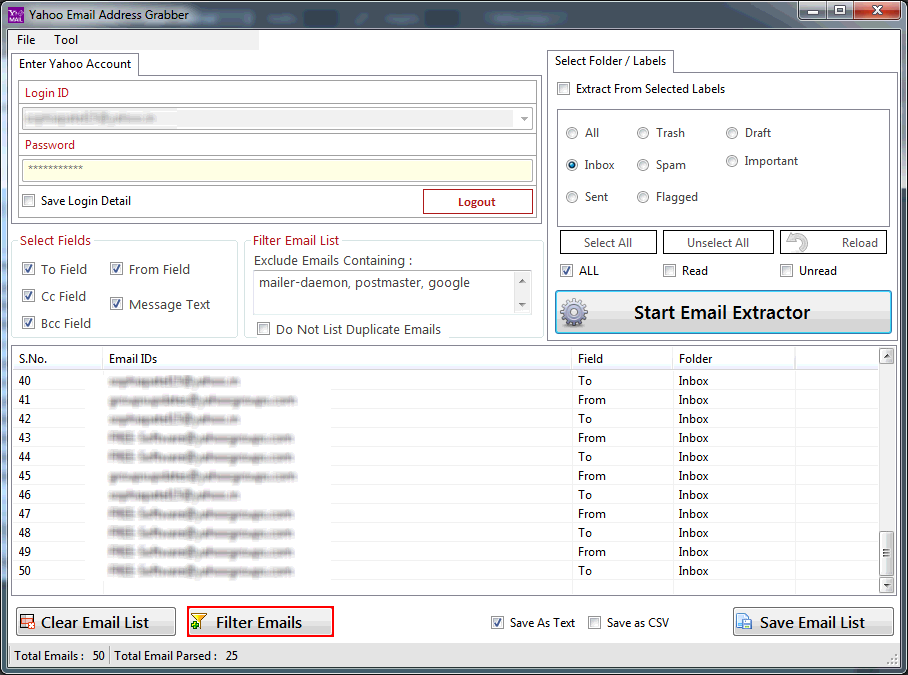Select the Select Folder / Labels tab
This screenshot has height=675, width=908.
[x=610, y=61]
